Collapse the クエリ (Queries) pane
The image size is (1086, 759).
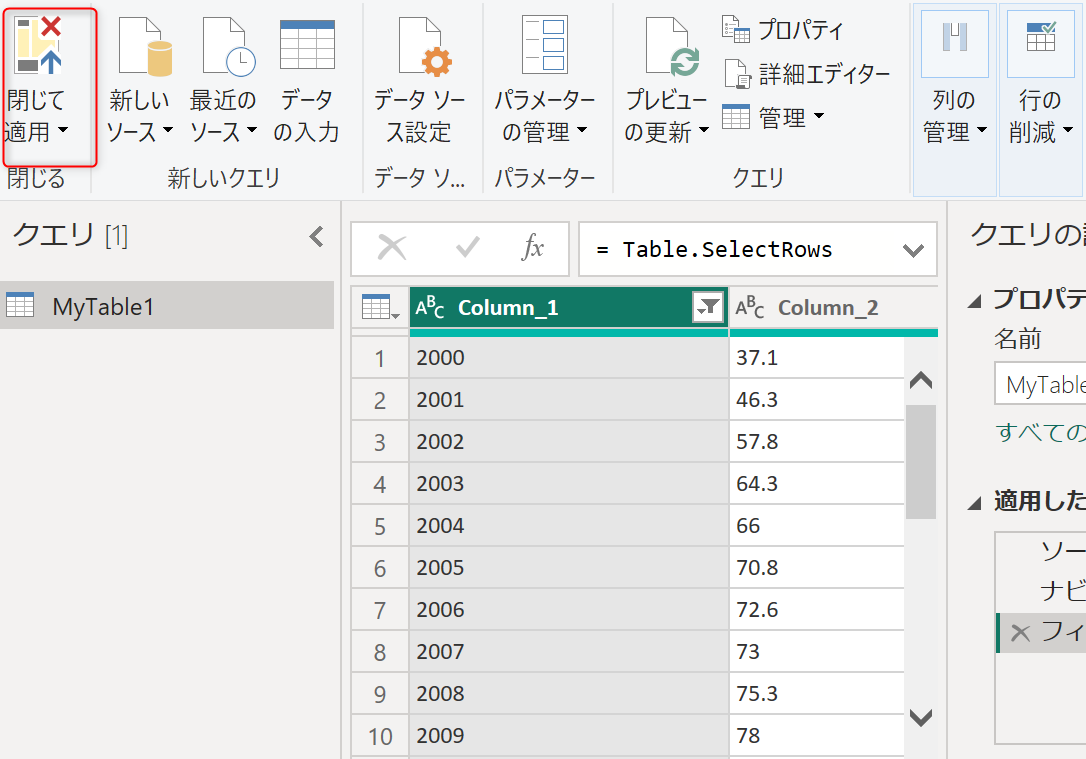point(316,237)
